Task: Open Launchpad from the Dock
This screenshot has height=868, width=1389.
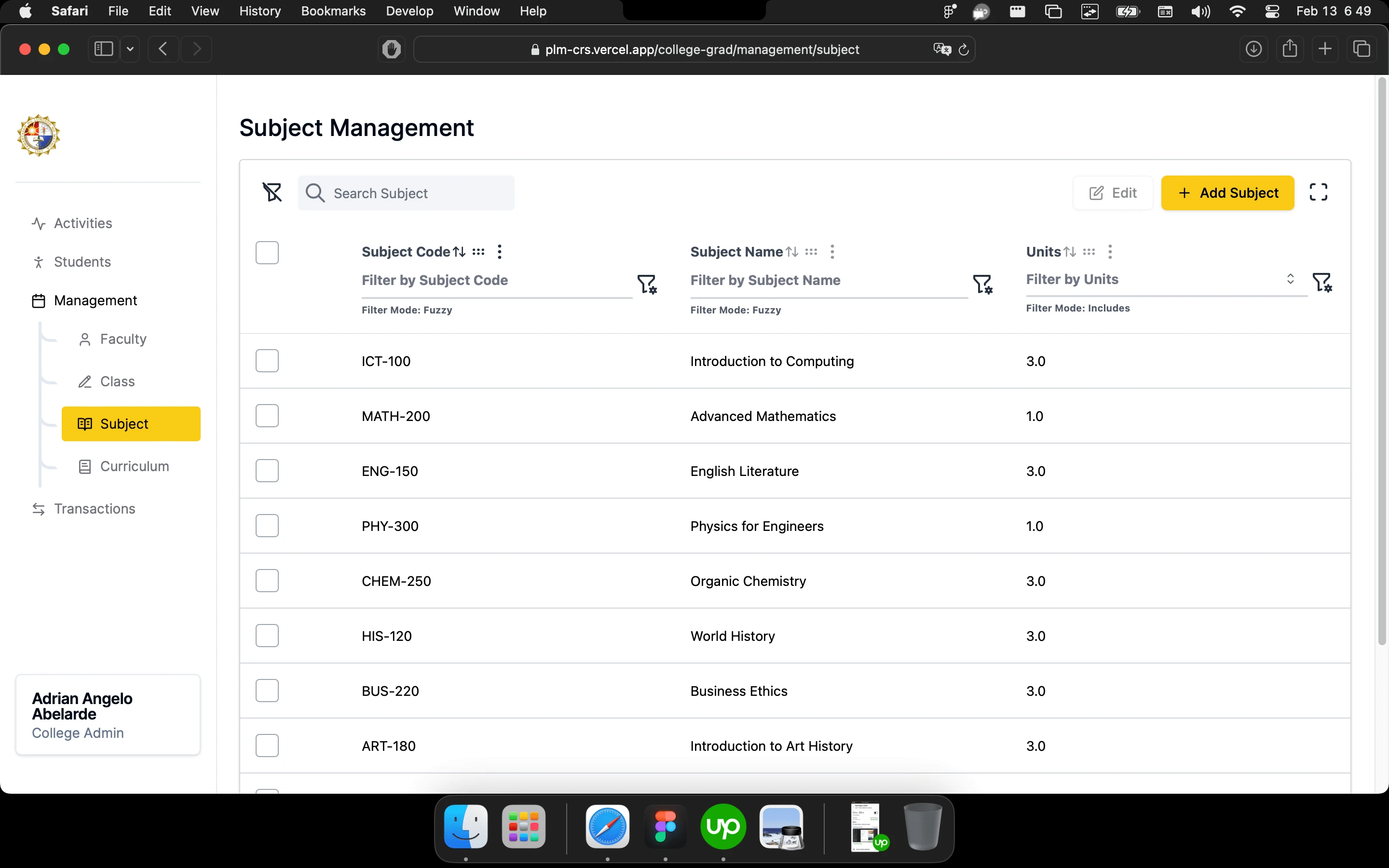Action: tap(523, 827)
